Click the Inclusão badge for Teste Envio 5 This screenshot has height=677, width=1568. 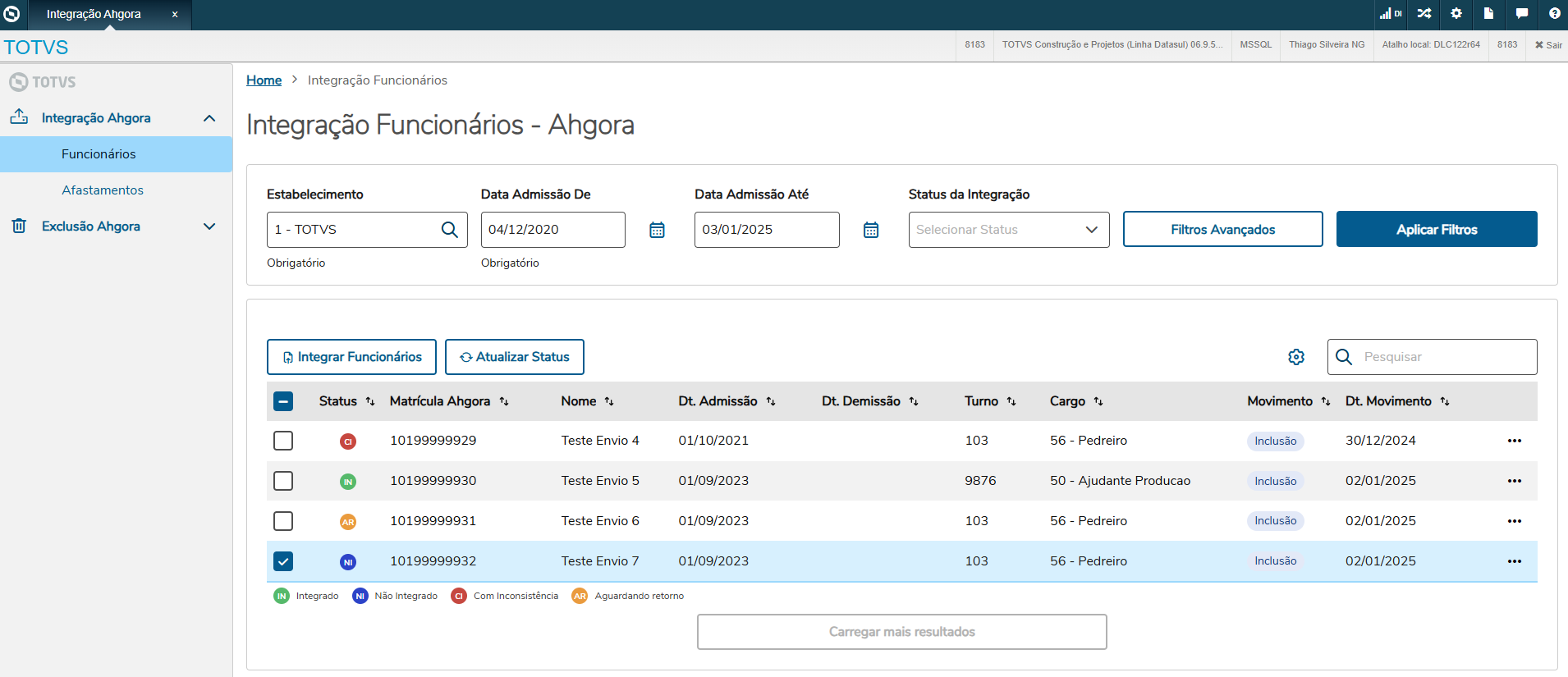coord(1276,481)
